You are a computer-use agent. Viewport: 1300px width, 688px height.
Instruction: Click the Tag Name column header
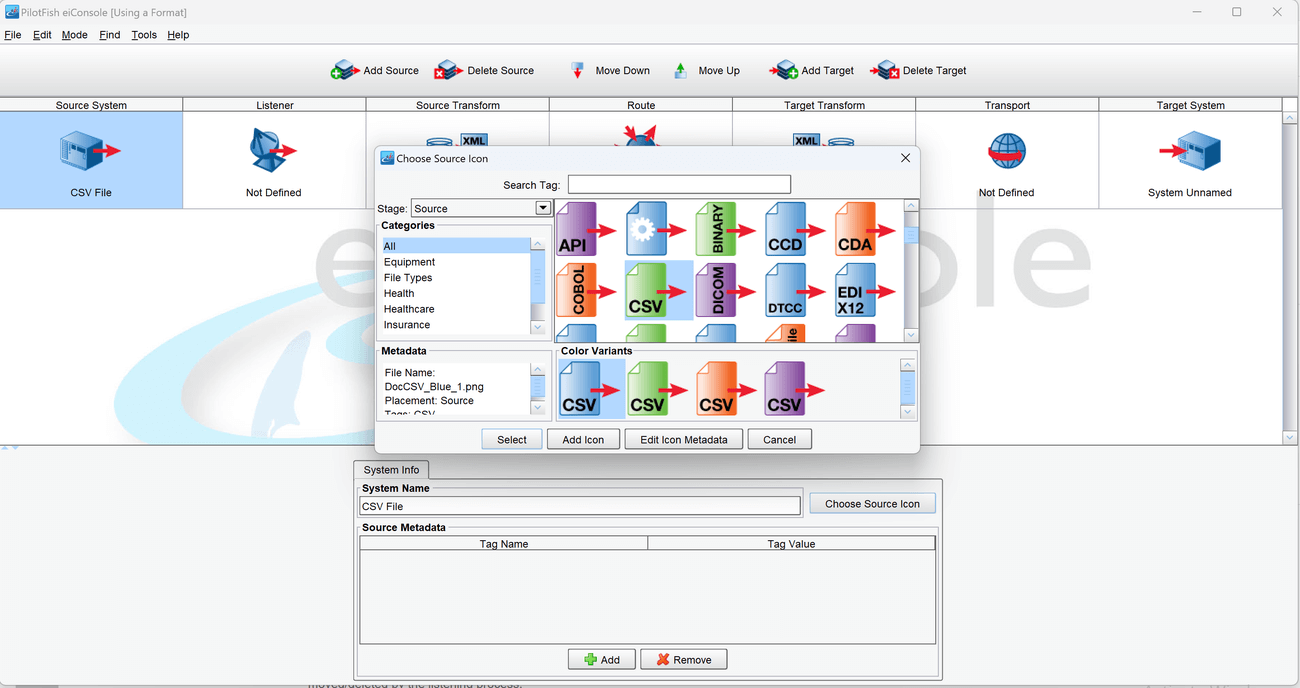click(504, 544)
